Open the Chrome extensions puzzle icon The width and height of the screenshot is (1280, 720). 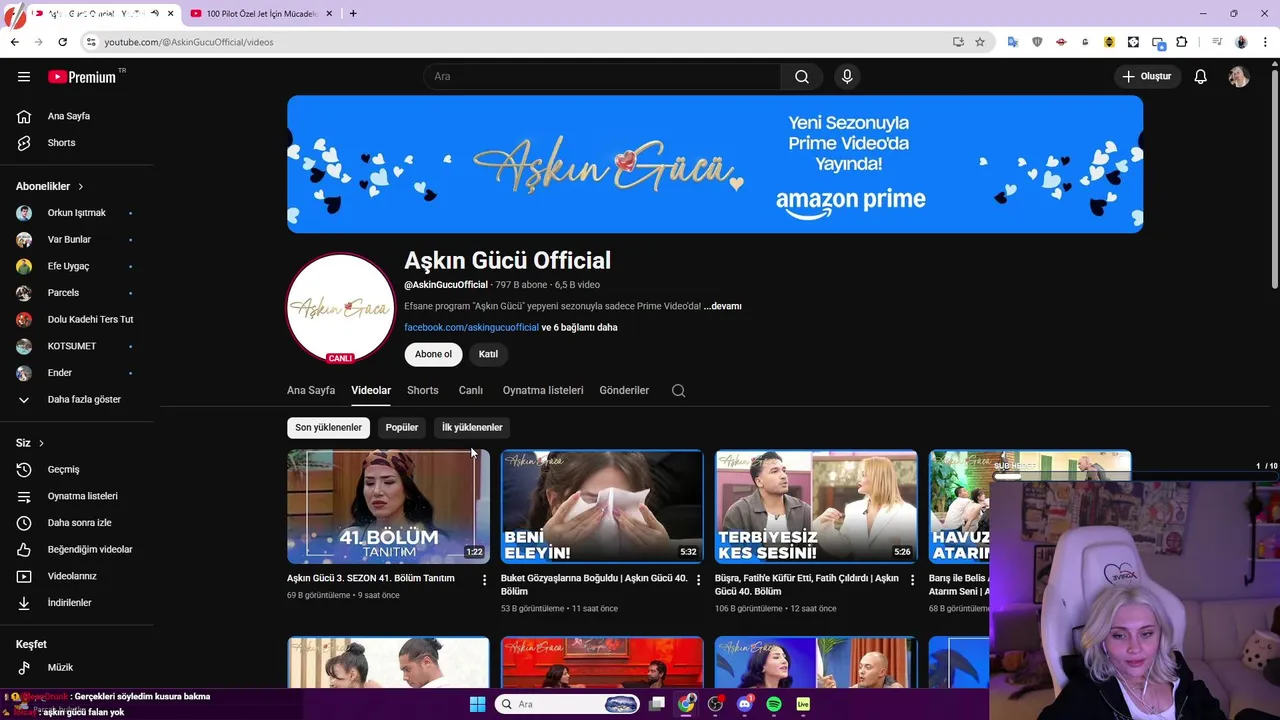[1182, 42]
